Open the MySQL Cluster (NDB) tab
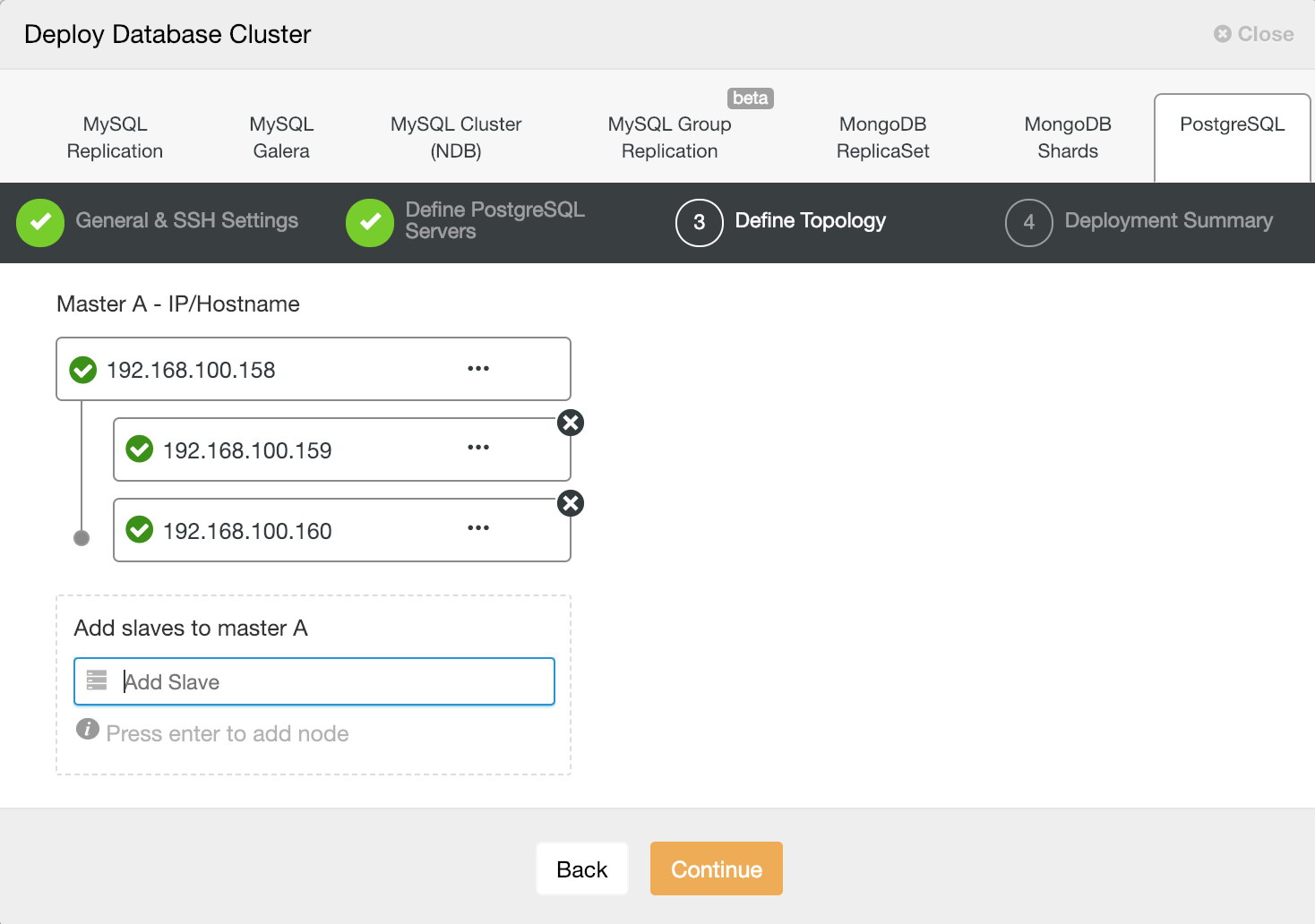This screenshot has height=924, width=1315. pos(456,137)
